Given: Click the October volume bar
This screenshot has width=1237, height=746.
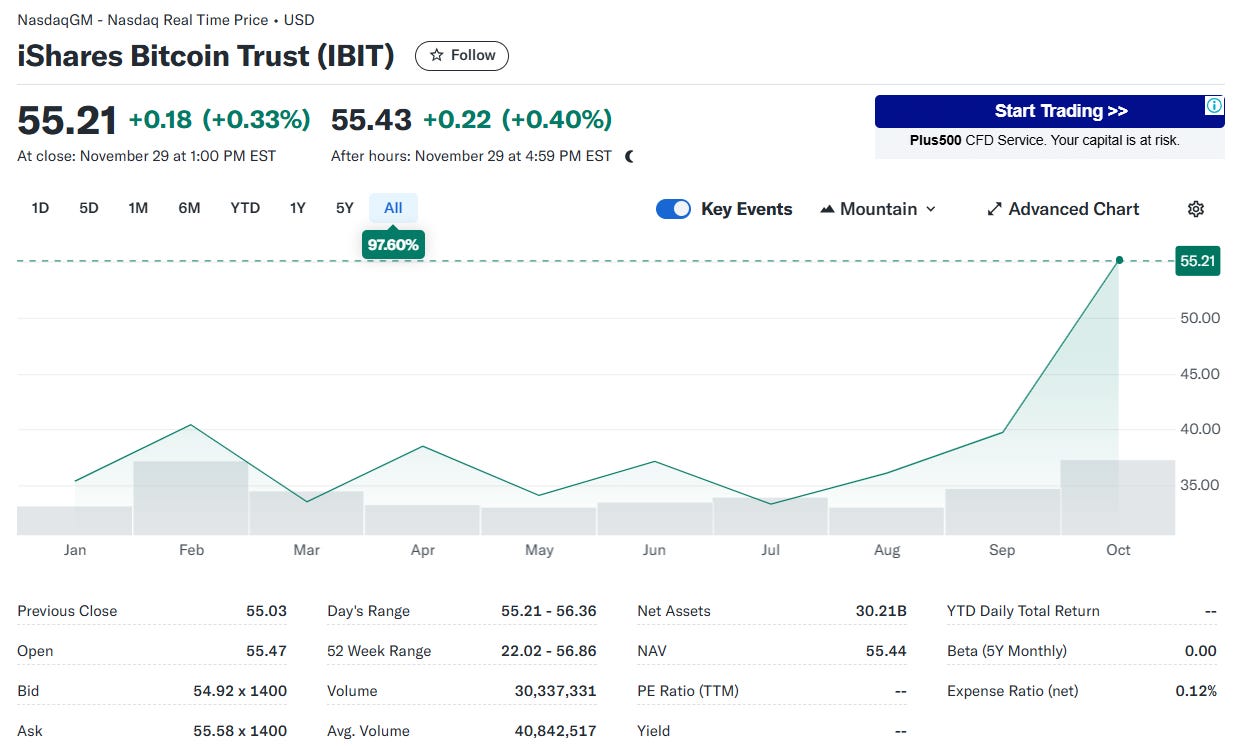Looking at the screenshot, I should [1117, 497].
